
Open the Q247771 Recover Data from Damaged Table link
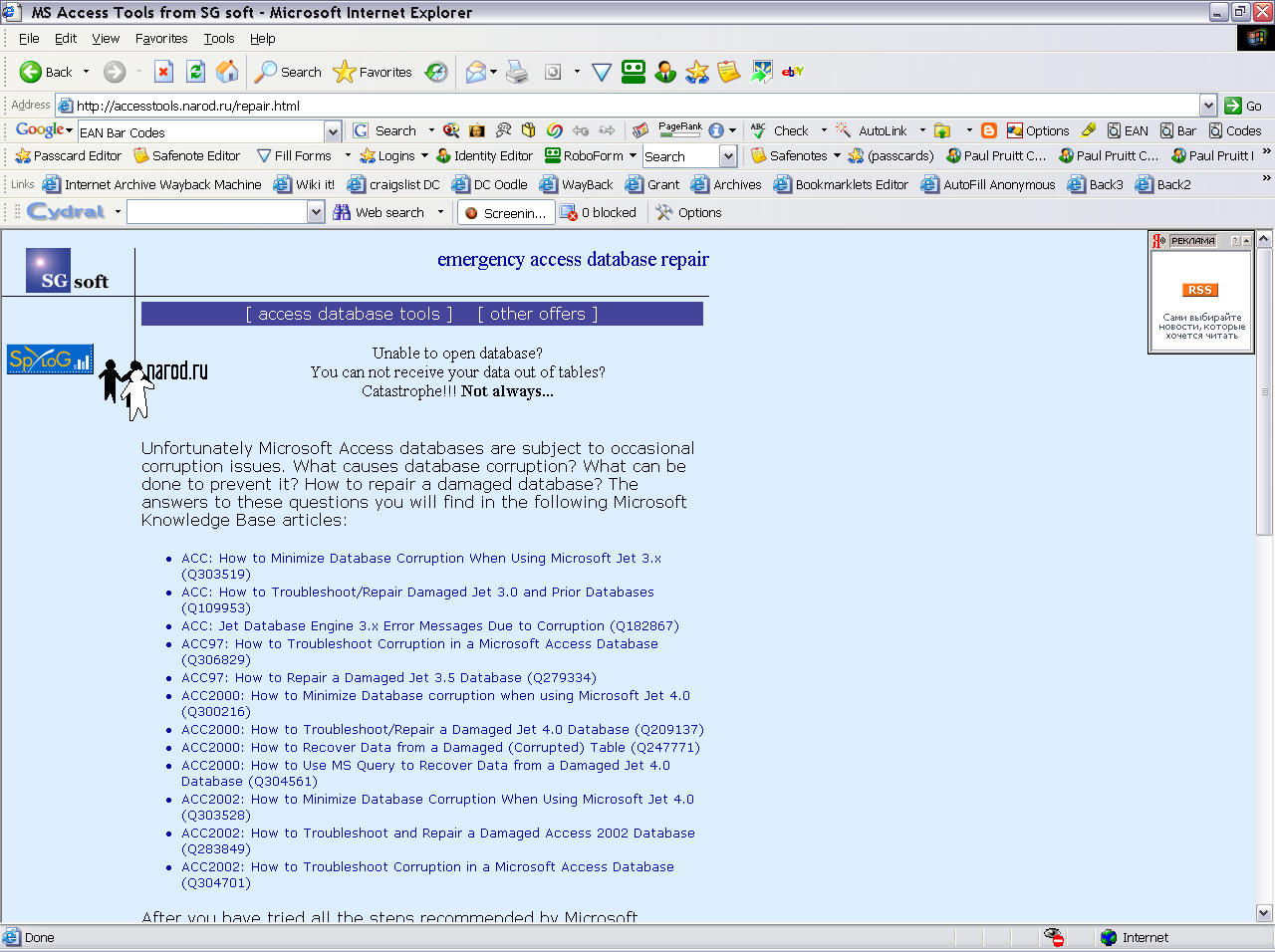(440, 748)
